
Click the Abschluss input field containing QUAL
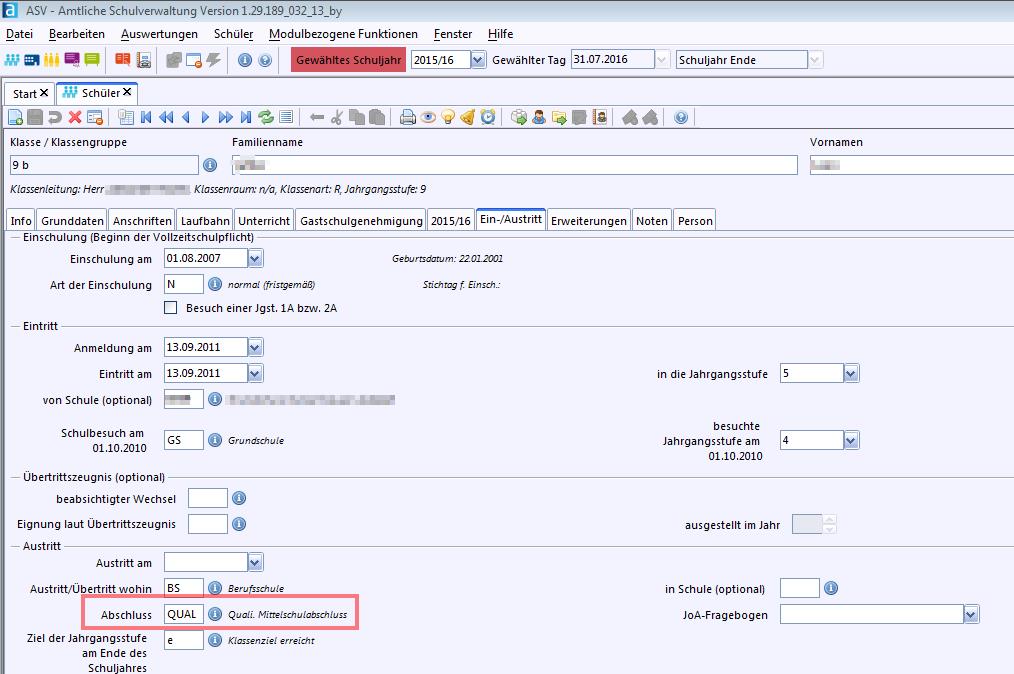click(x=184, y=614)
